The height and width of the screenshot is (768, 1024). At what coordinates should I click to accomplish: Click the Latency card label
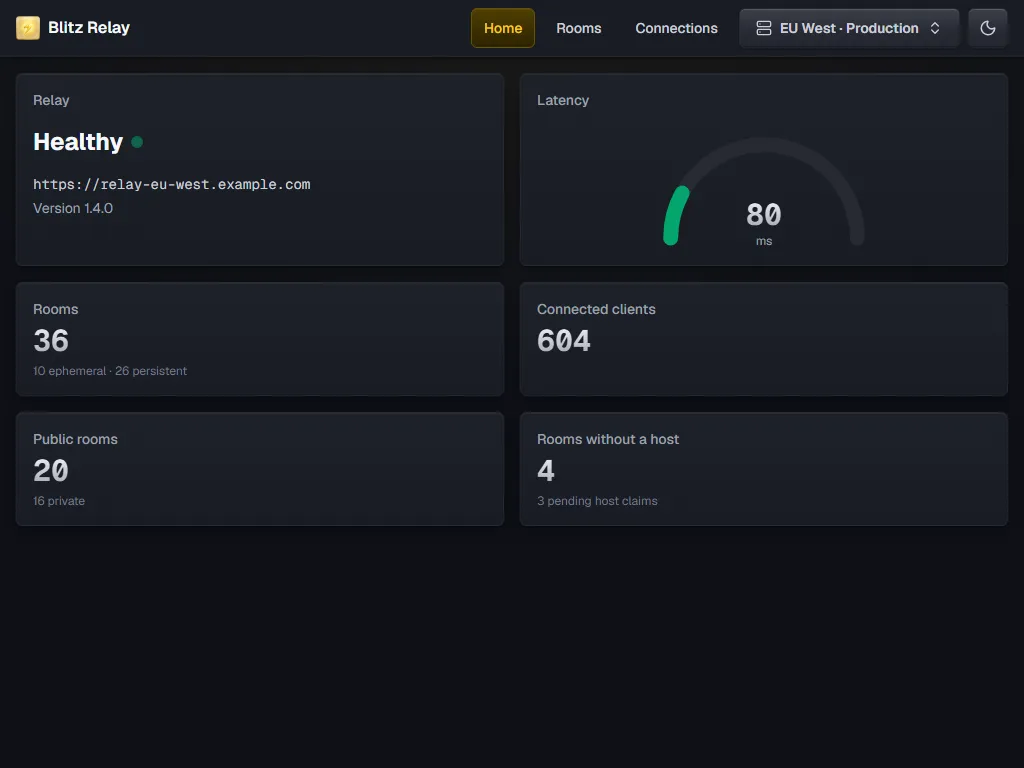563,100
